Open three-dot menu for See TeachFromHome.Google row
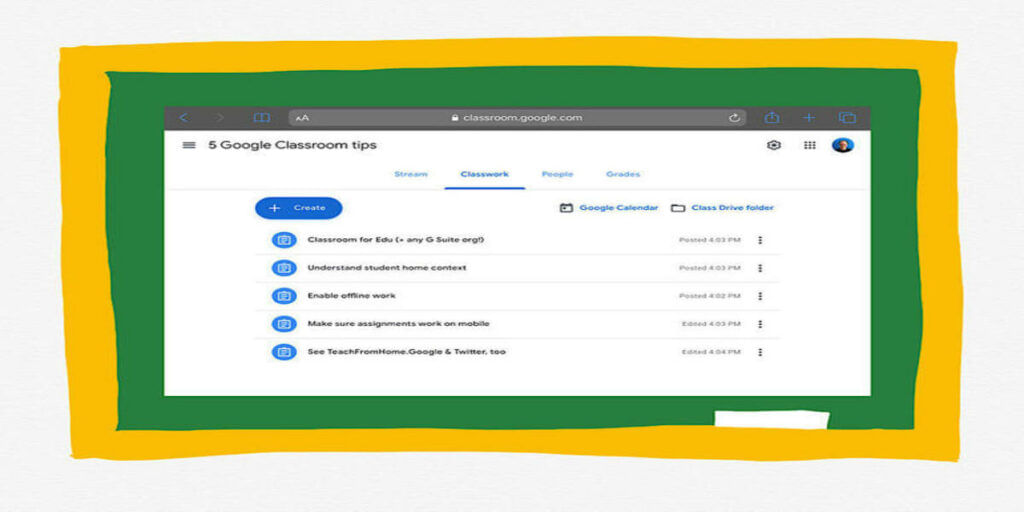The image size is (1024, 512). pyautogui.click(x=760, y=352)
